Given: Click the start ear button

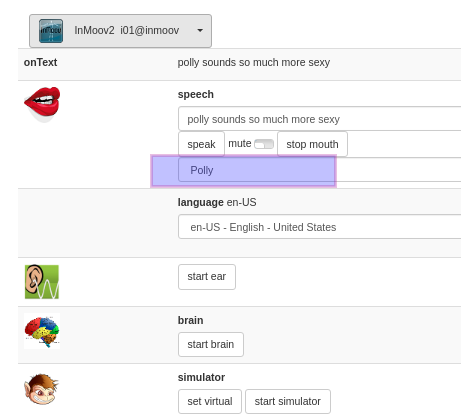Looking at the screenshot, I should (207, 277).
